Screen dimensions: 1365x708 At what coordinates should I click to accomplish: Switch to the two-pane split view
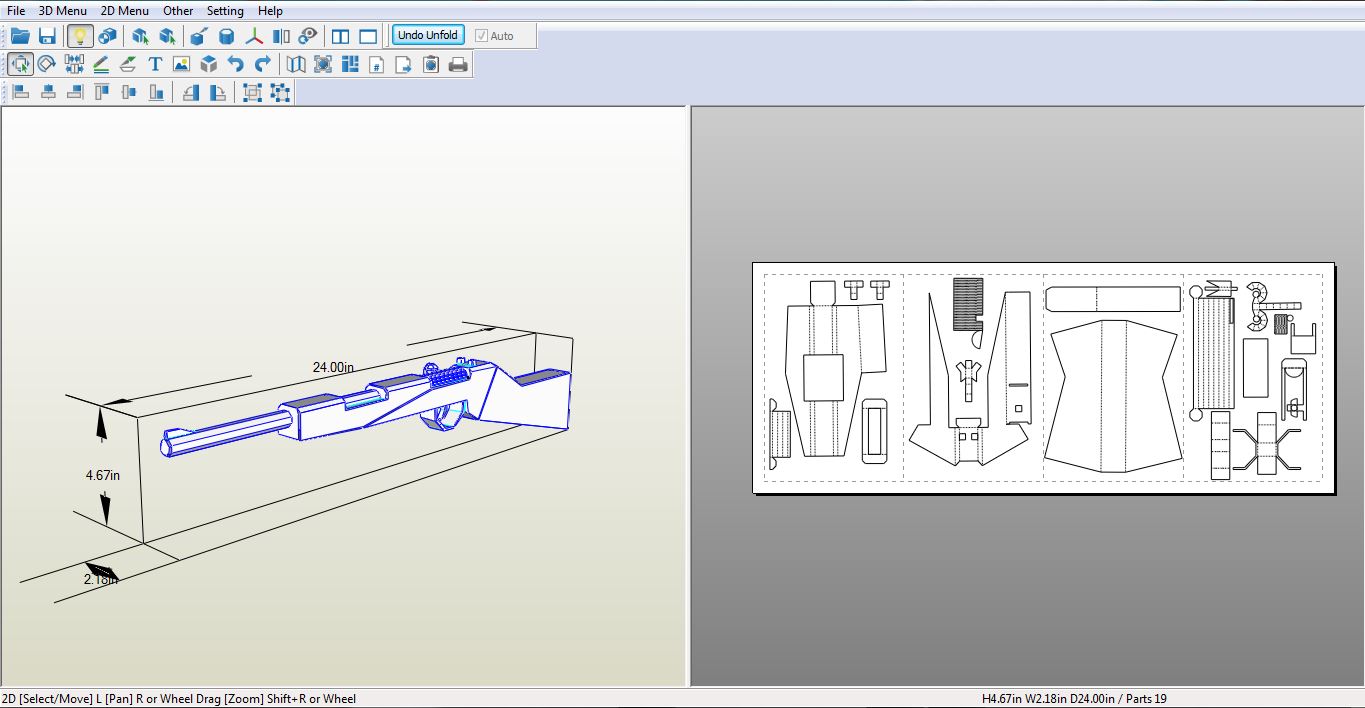(x=341, y=36)
